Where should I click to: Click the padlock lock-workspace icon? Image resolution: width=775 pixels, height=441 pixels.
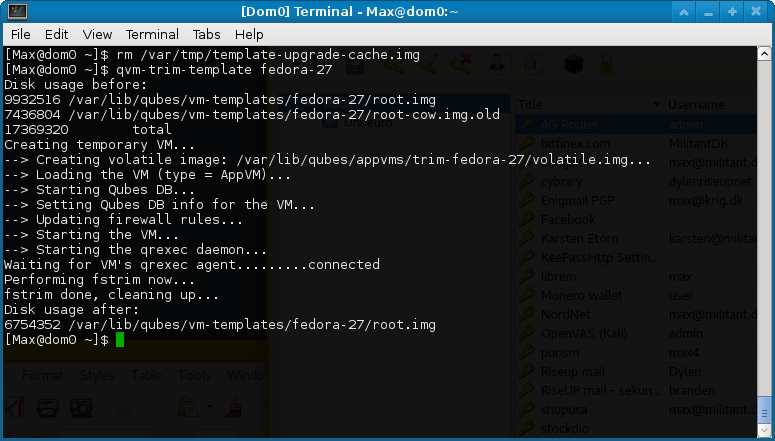point(606,64)
